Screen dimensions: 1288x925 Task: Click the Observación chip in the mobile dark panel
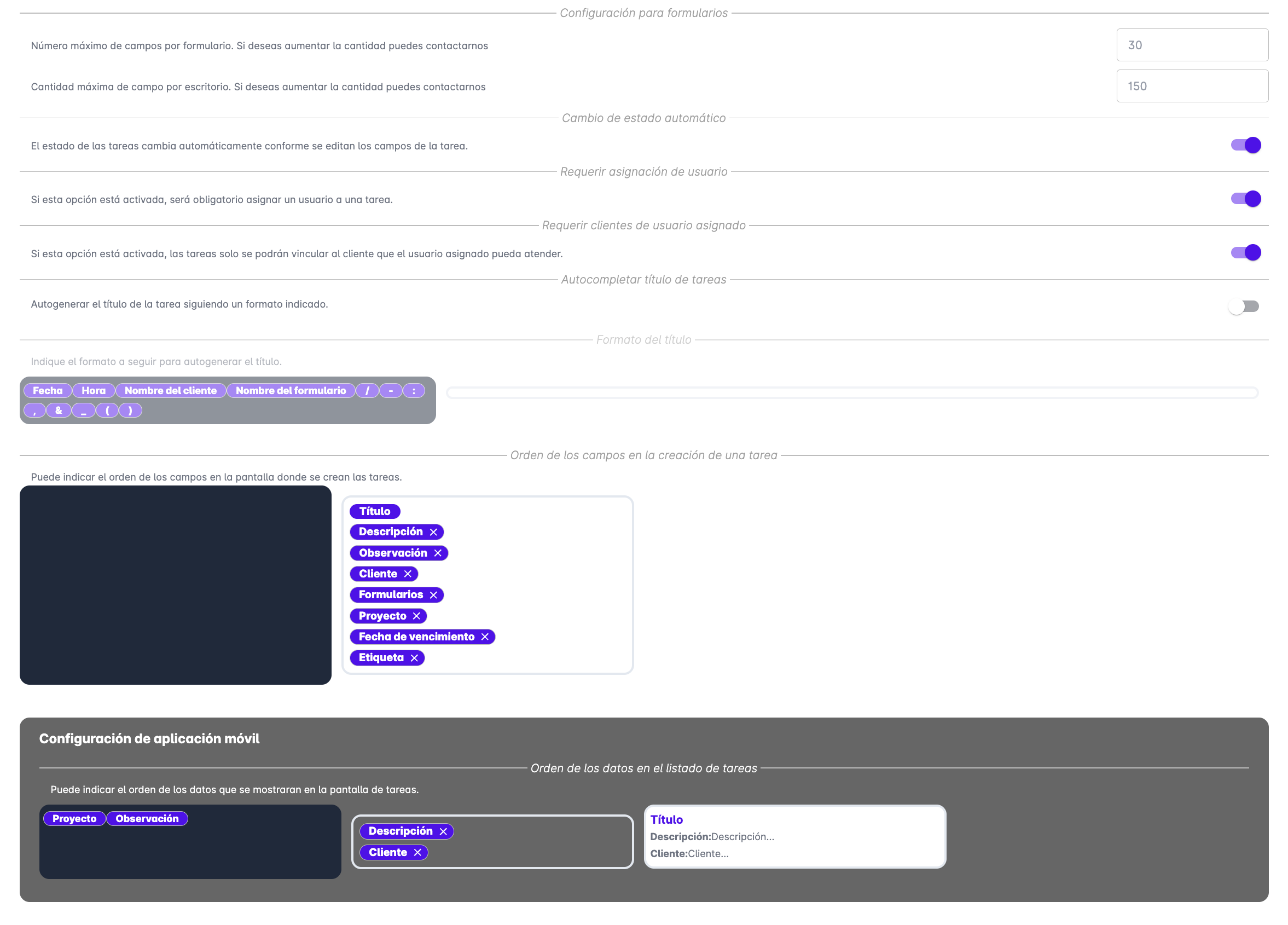point(147,818)
